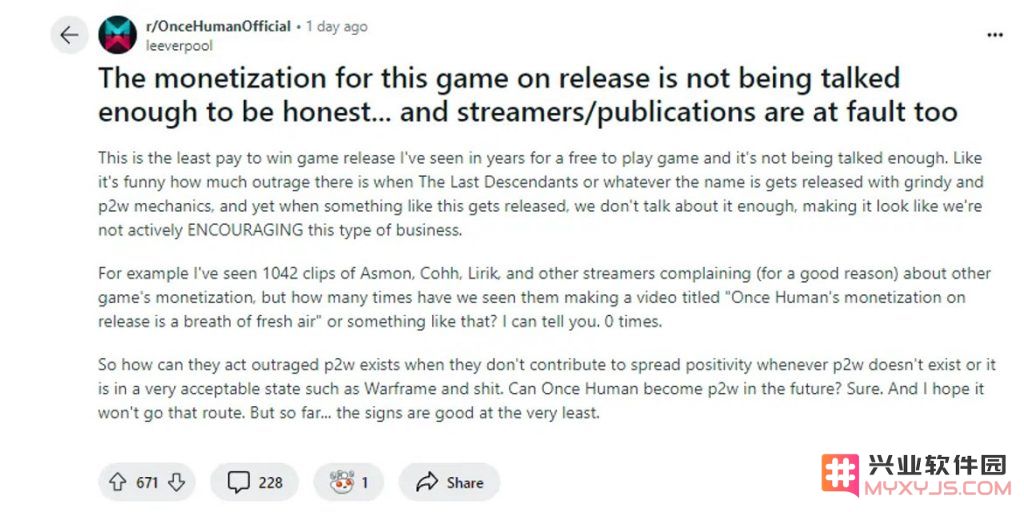Open comments via the speech bubble icon
The width and height of the screenshot is (1024, 512).
tap(238, 483)
